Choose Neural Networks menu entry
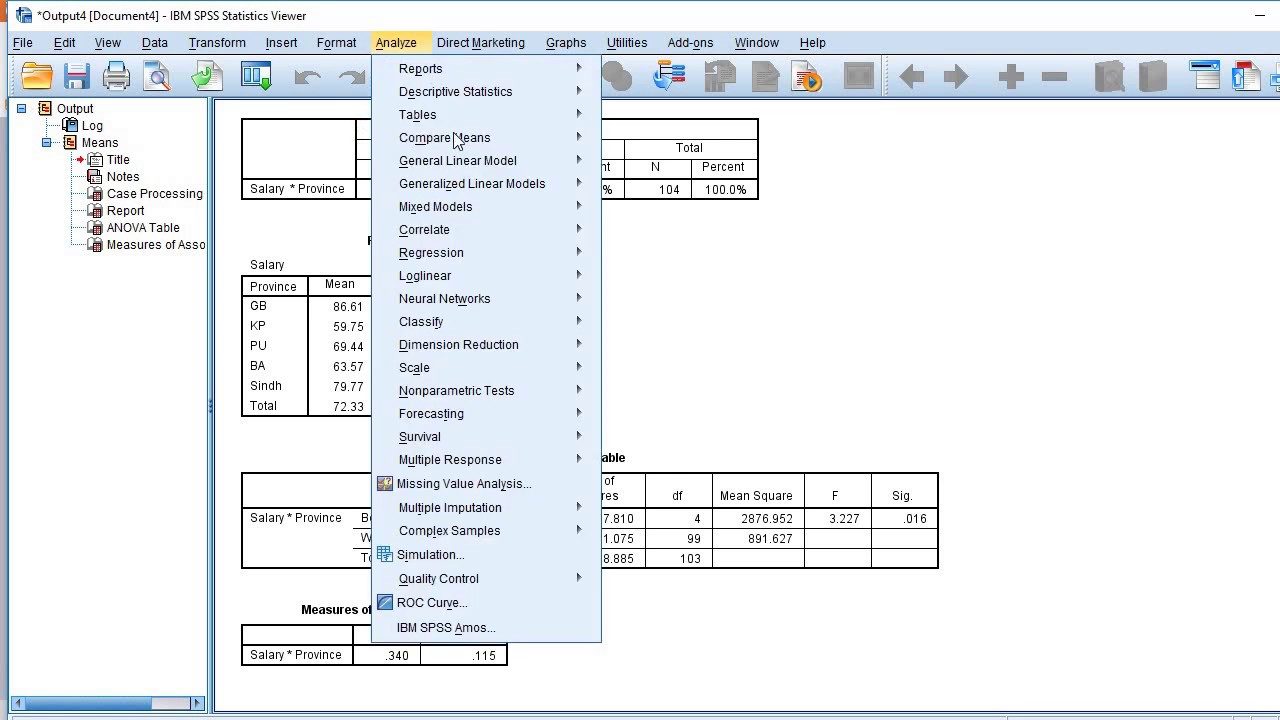Screen dimensions: 1280x720 pyautogui.click(x=487, y=298)
